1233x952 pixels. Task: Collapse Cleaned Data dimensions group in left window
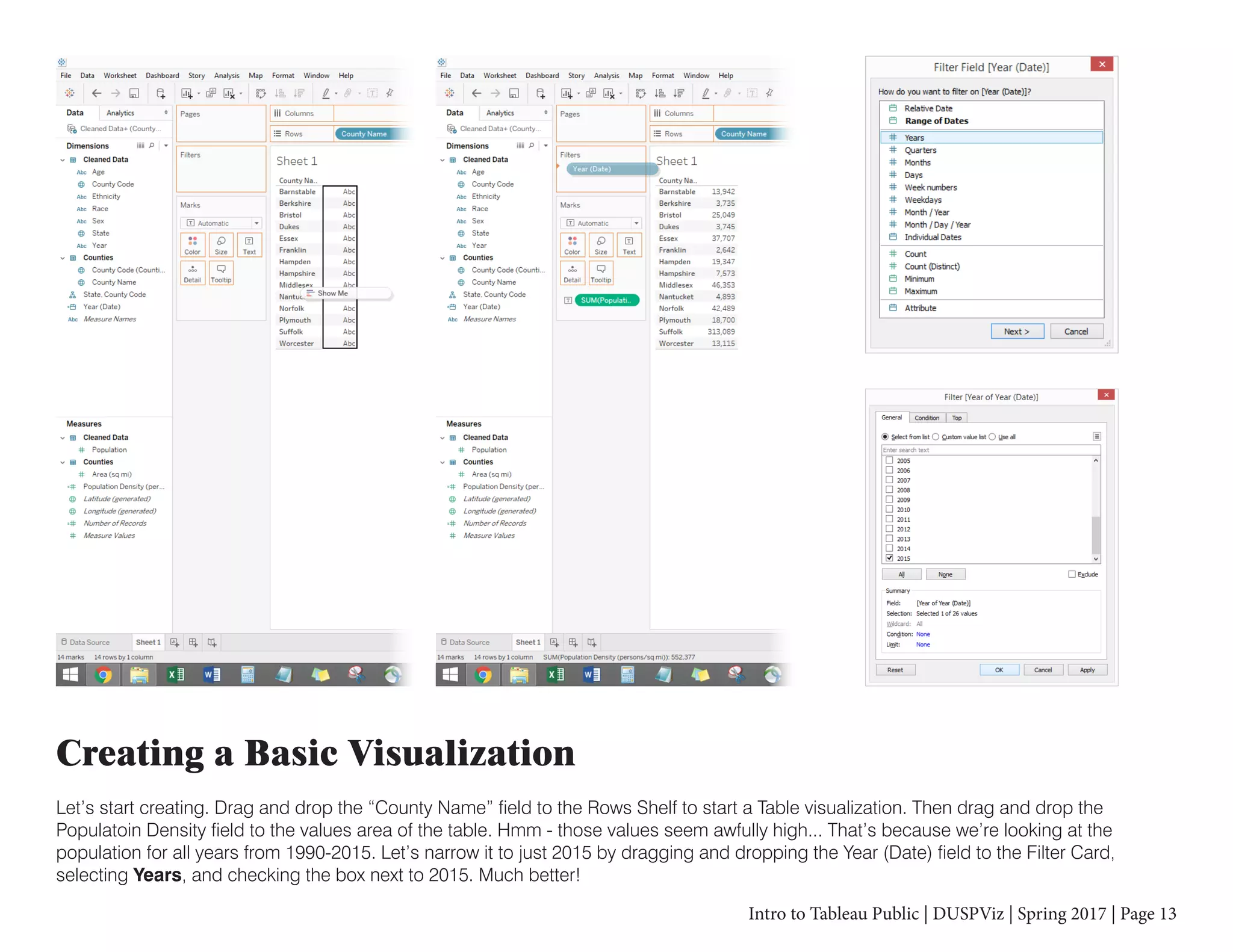63,160
